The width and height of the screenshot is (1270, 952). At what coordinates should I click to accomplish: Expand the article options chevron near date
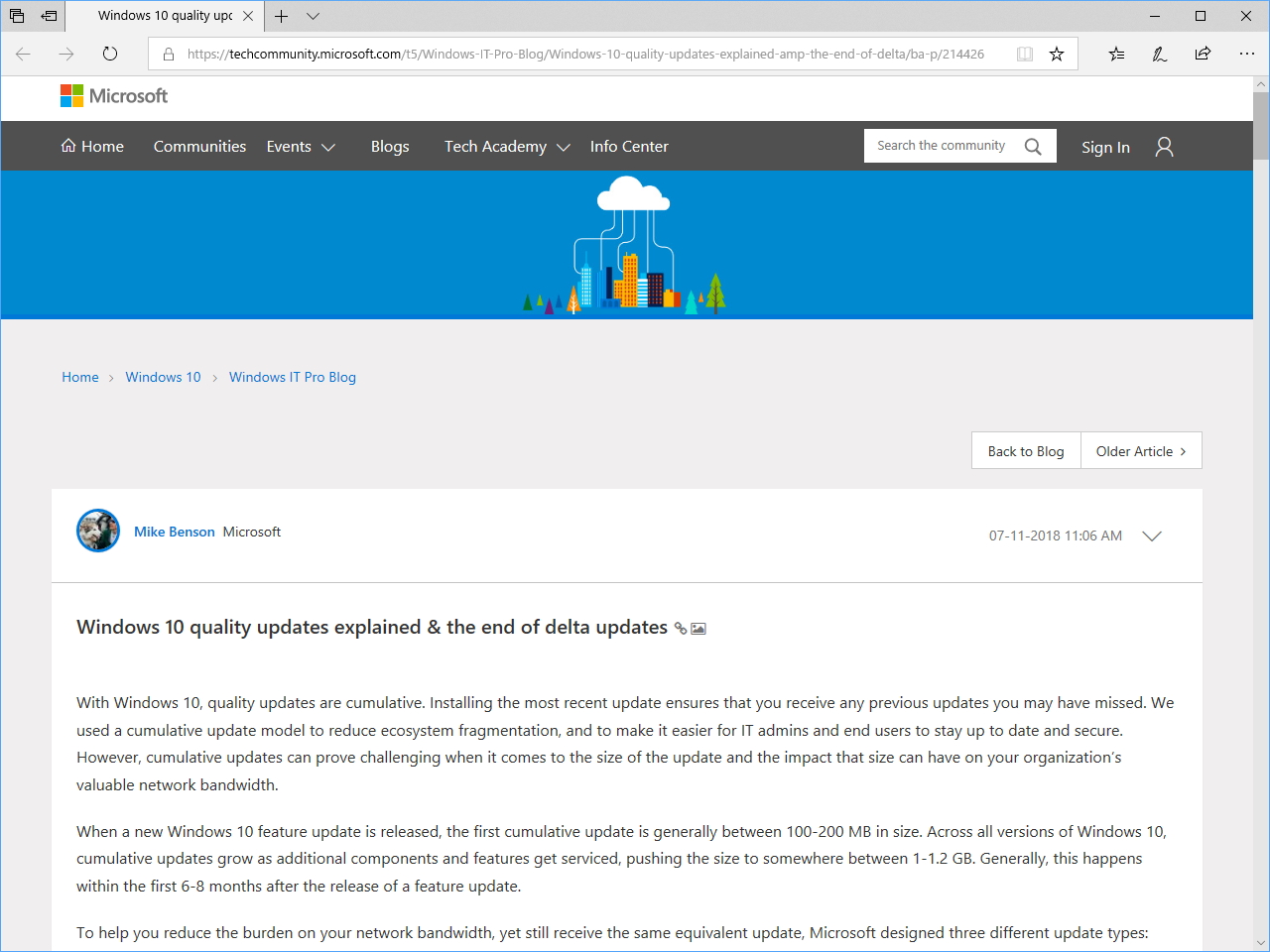1152,536
